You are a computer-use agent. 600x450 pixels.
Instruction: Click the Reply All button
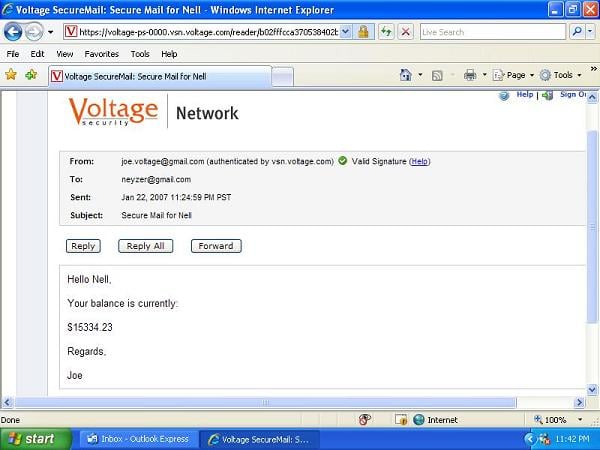click(145, 246)
